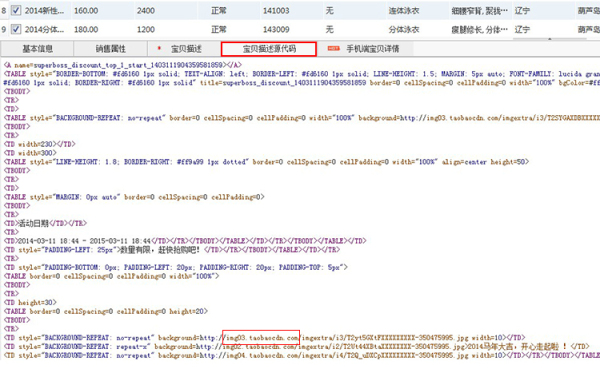Screen dimensions: 600x373
Task: Place cursor on the superboss_discount_top_1_start anchor line
Action: coord(122,65)
